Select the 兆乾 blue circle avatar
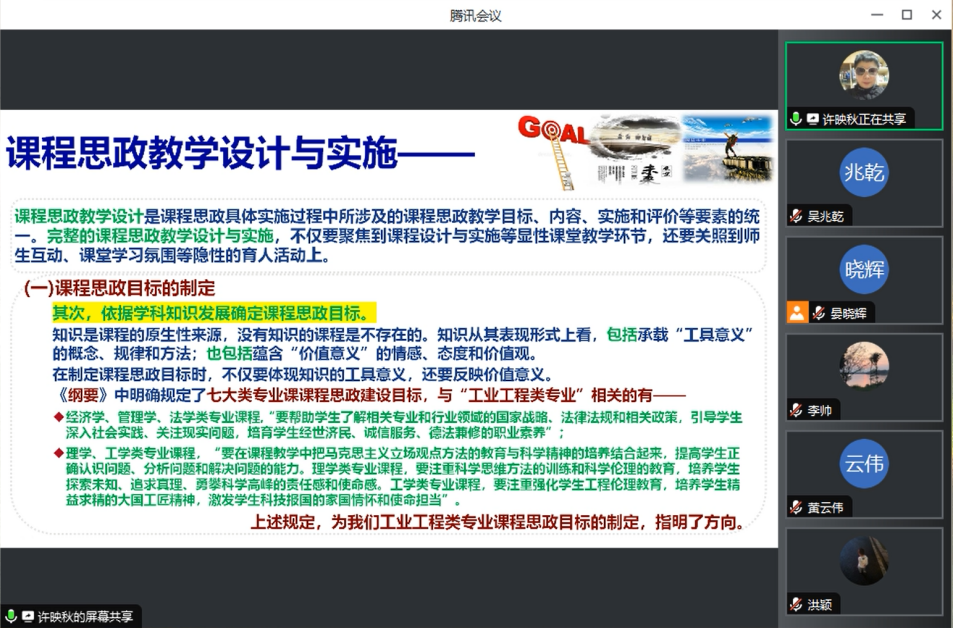The image size is (953, 628). click(864, 172)
